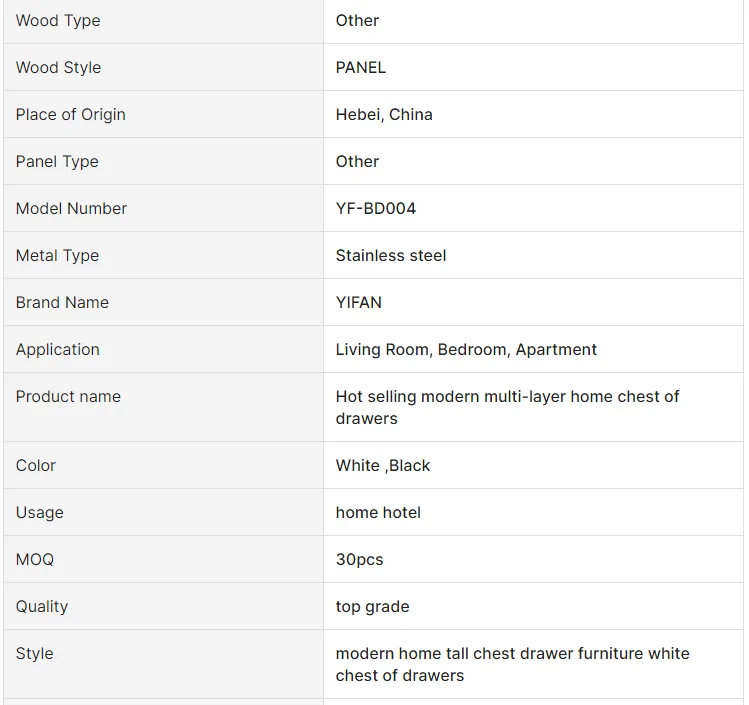Screen dimensions: 749x705
Task: Select the Hot selling modern product name text
Action: [507, 407]
